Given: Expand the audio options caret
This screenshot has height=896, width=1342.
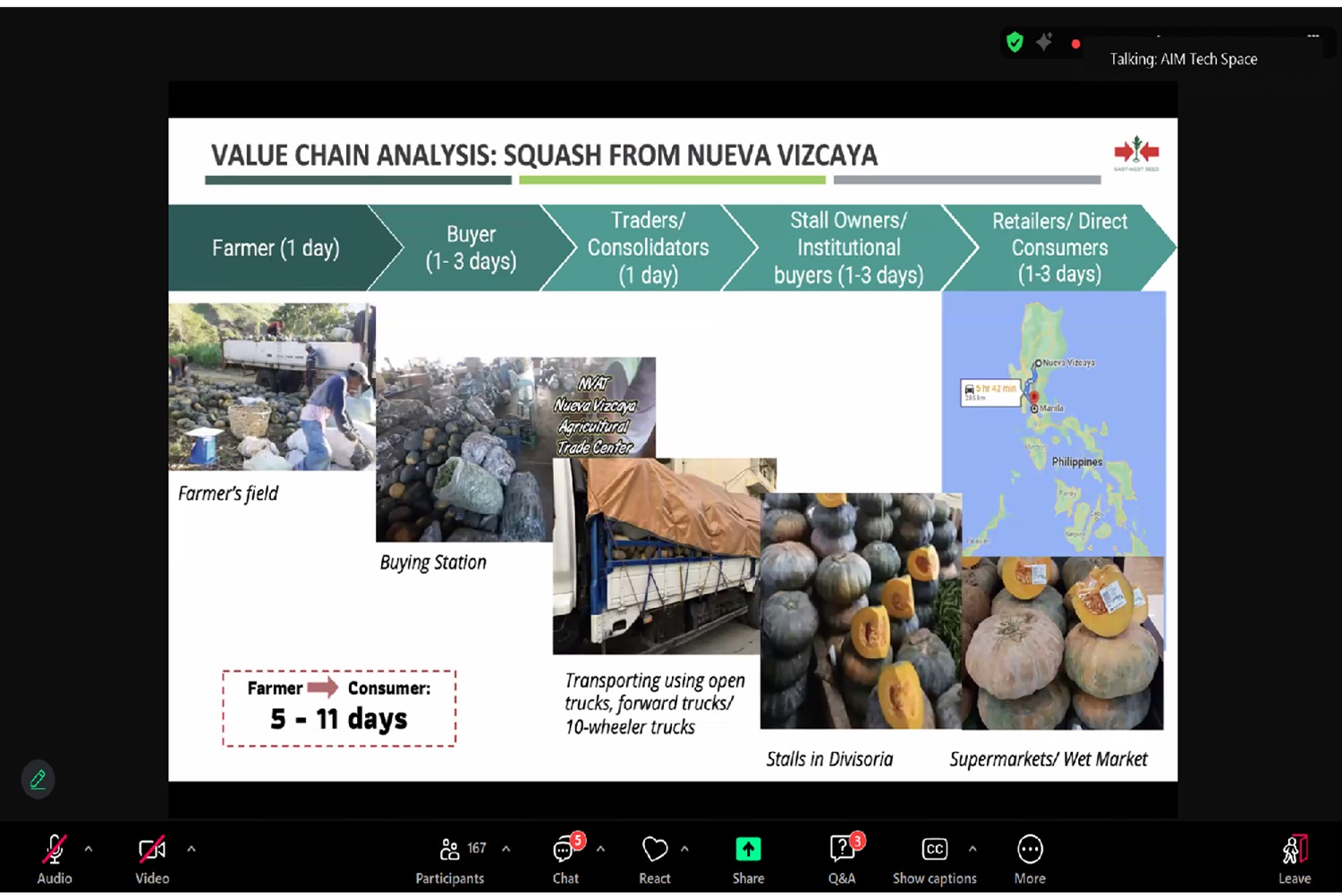Looking at the screenshot, I should (x=89, y=849).
